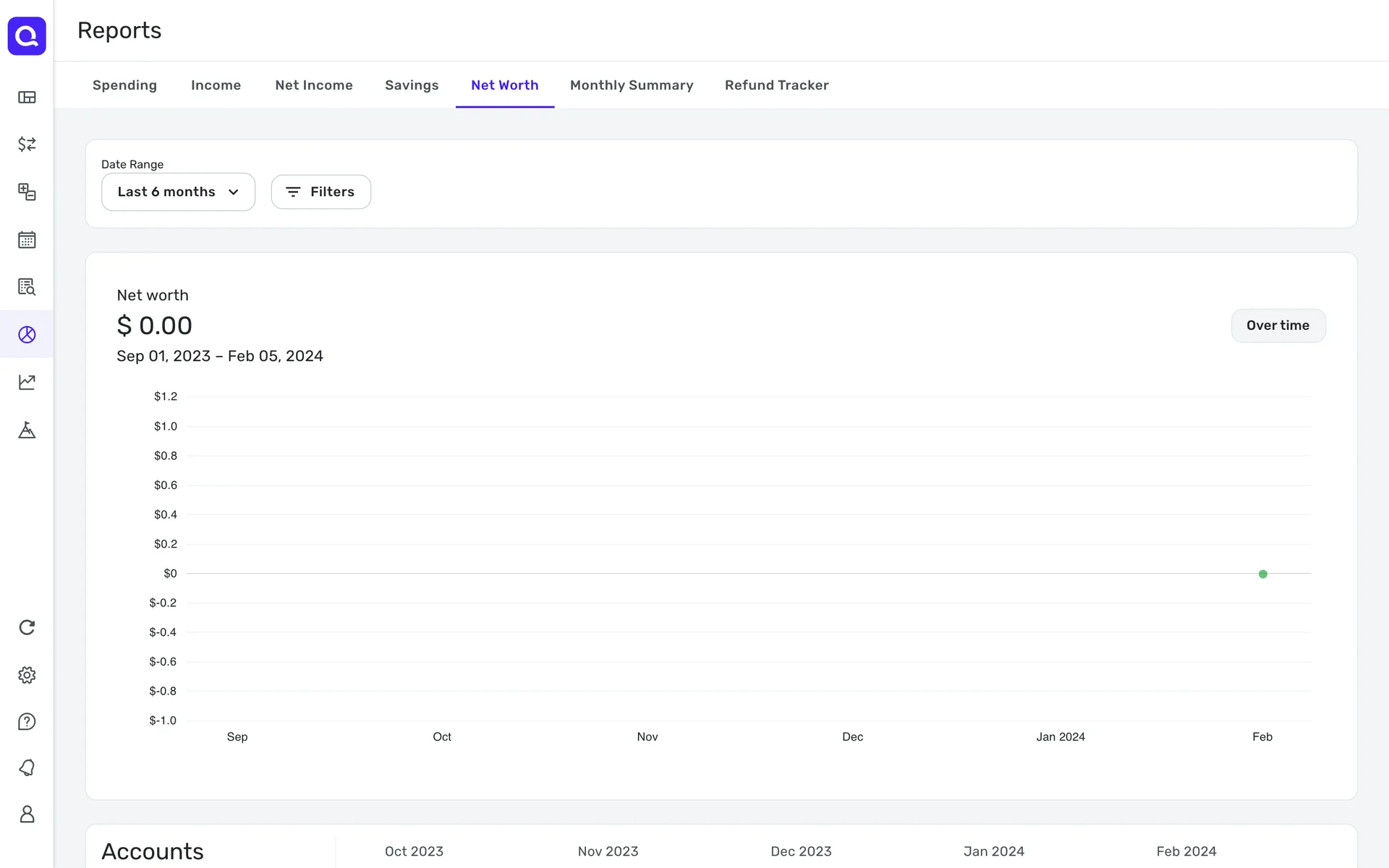The width and height of the screenshot is (1389, 868).
Task: Open the Refund Tracker tab
Action: [776, 85]
